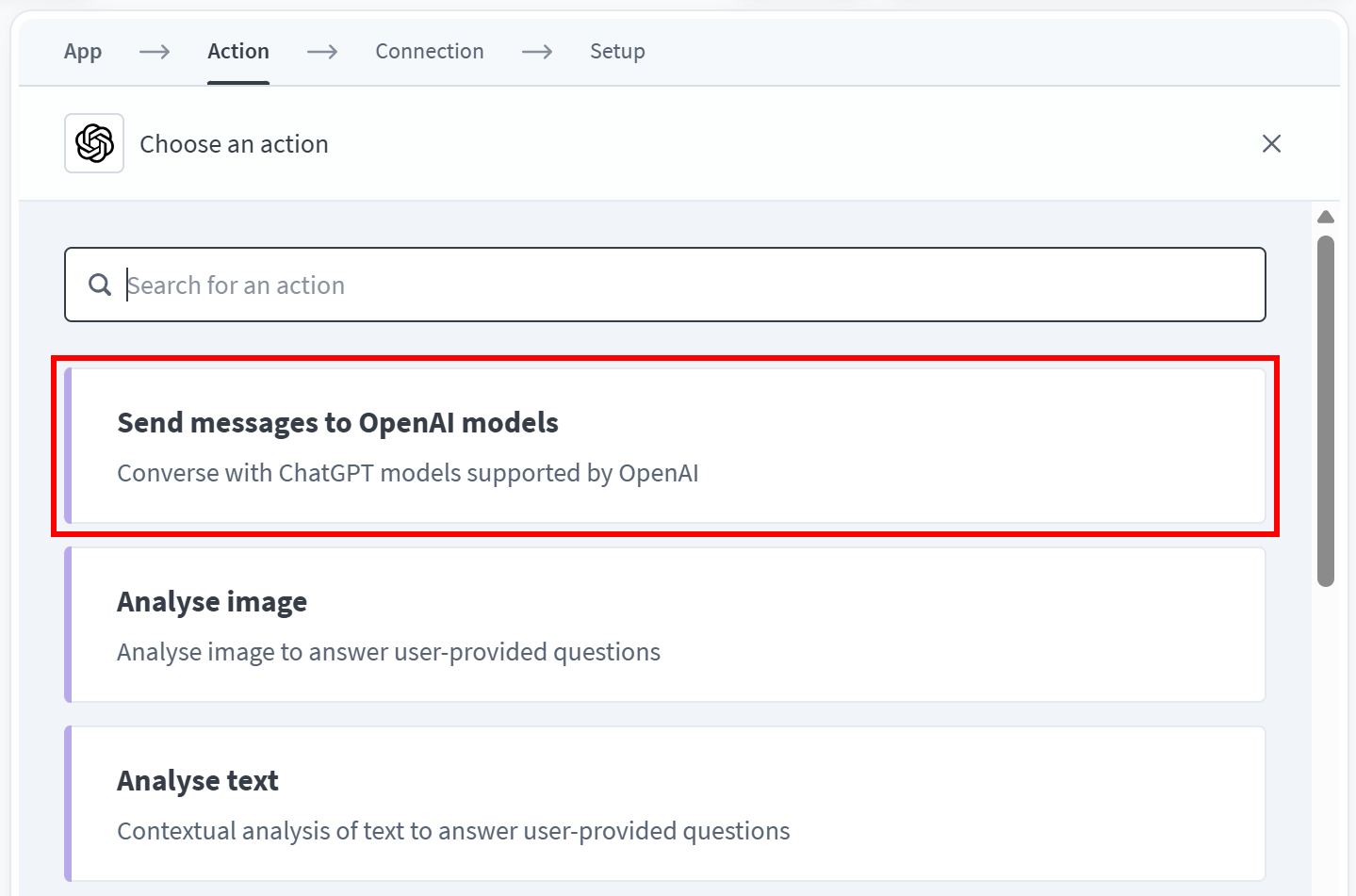1356x896 pixels.
Task: Click the OpenAI logo icon
Action: tap(94, 143)
